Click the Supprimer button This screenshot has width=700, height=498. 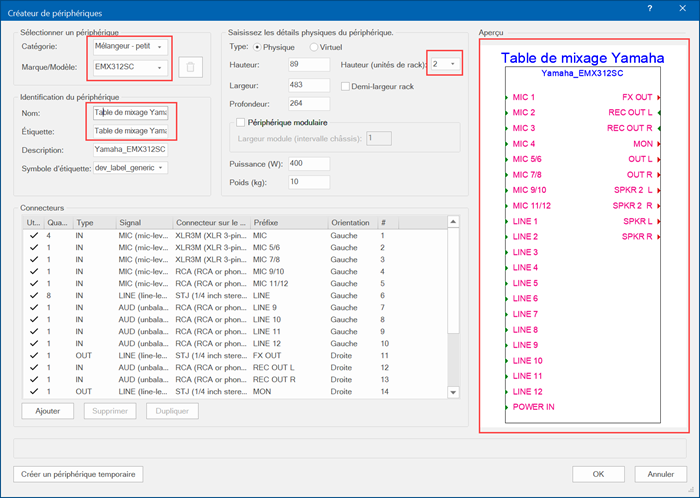click(x=110, y=411)
